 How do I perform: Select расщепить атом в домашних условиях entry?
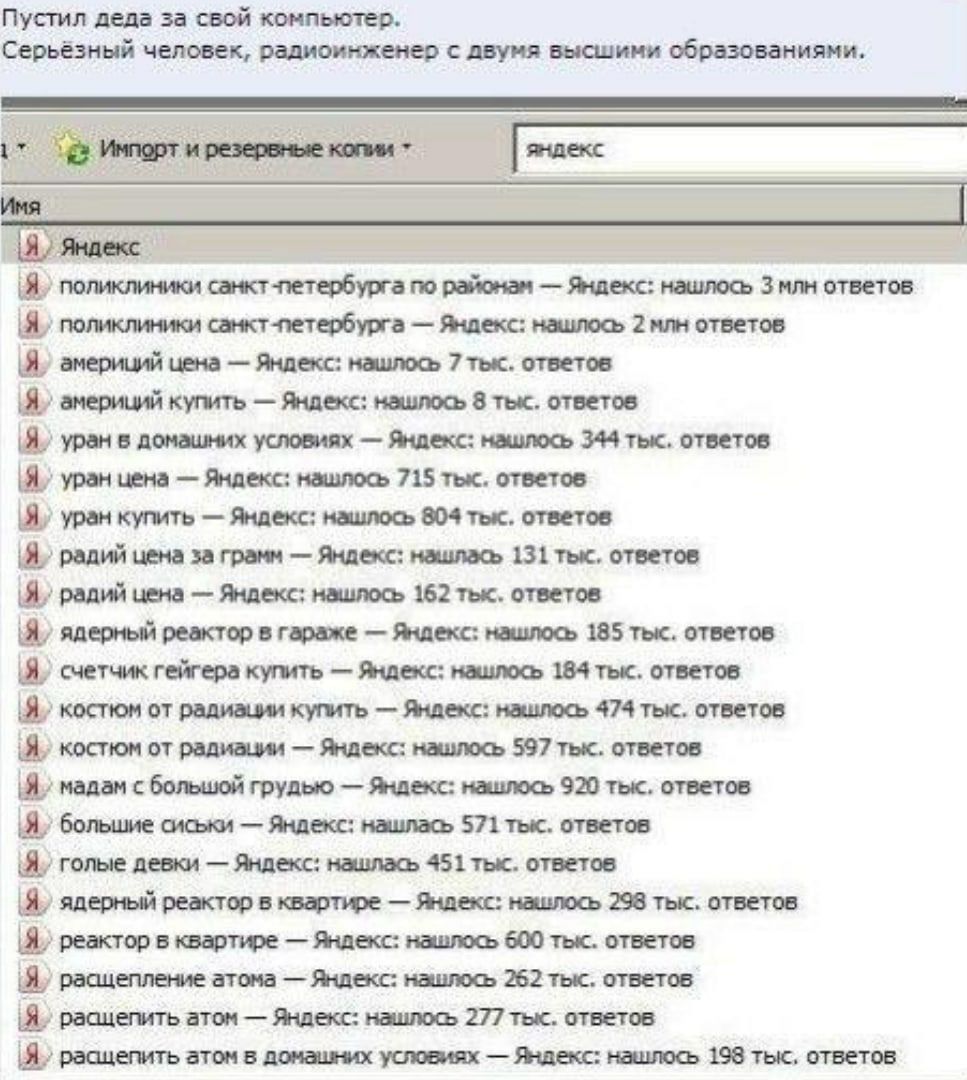click(x=478, y=1057)
